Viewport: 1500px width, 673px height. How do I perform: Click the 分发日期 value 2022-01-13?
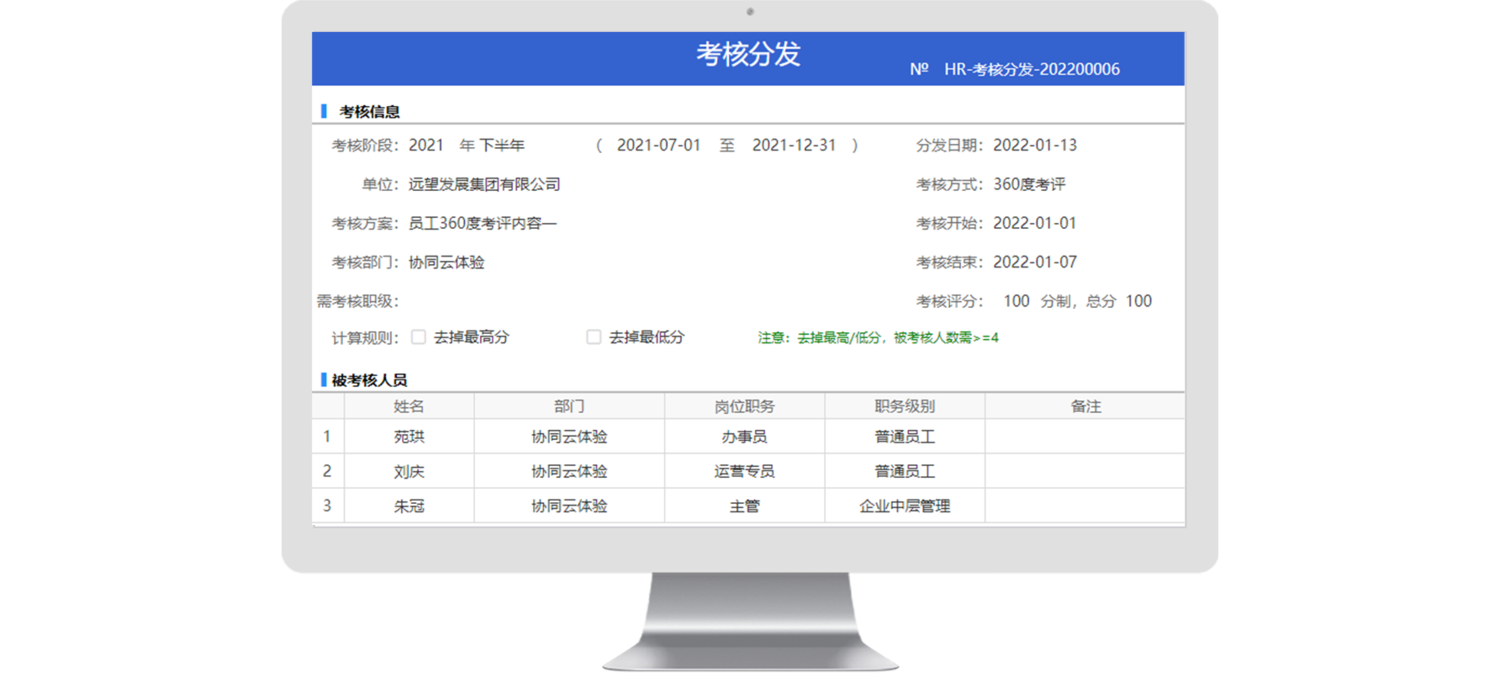coord(1034,145)
